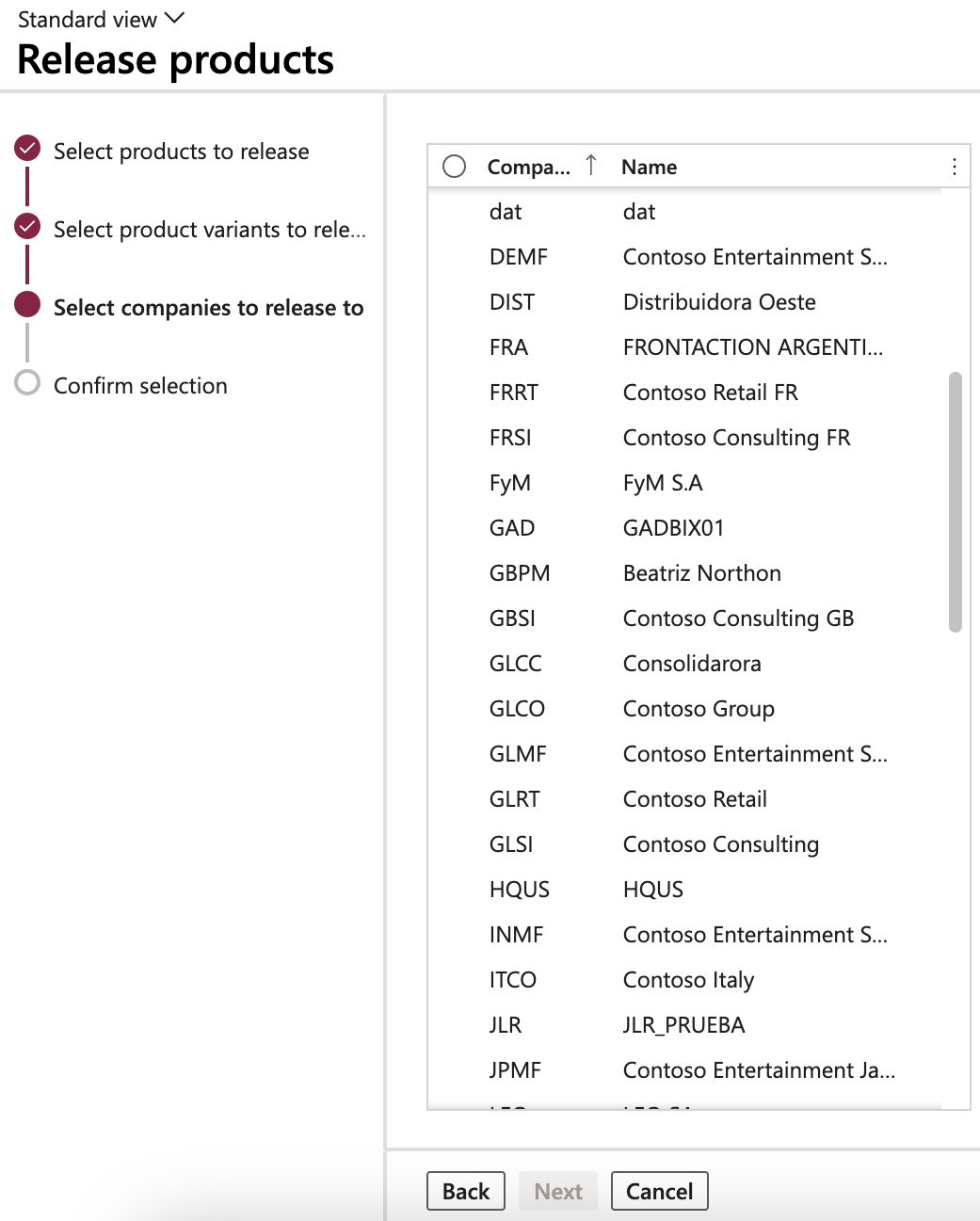Click the completed Select products to release step icon
The image size is (980, 1221).
pyautogui.click(x=28, y=149)
